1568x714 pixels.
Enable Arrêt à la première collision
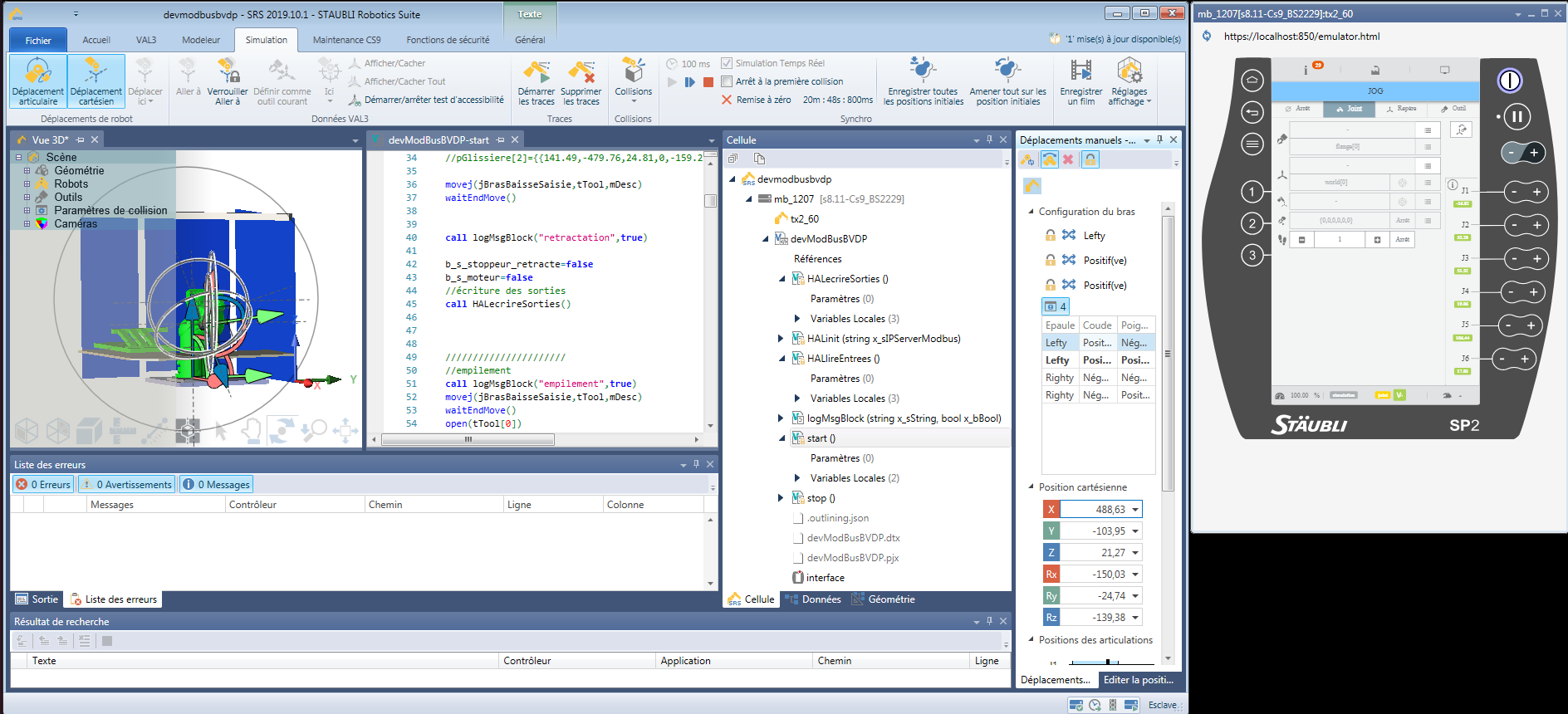pyautogui.click(x=727, y=81)
